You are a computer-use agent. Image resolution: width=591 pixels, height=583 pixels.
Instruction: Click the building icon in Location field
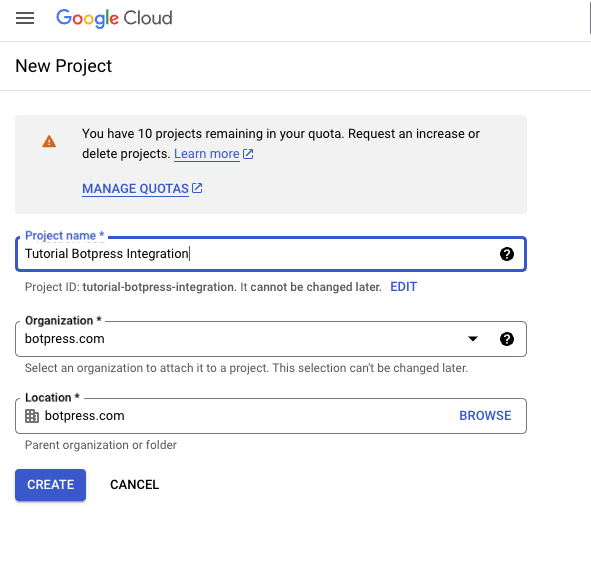click(32, 416)
